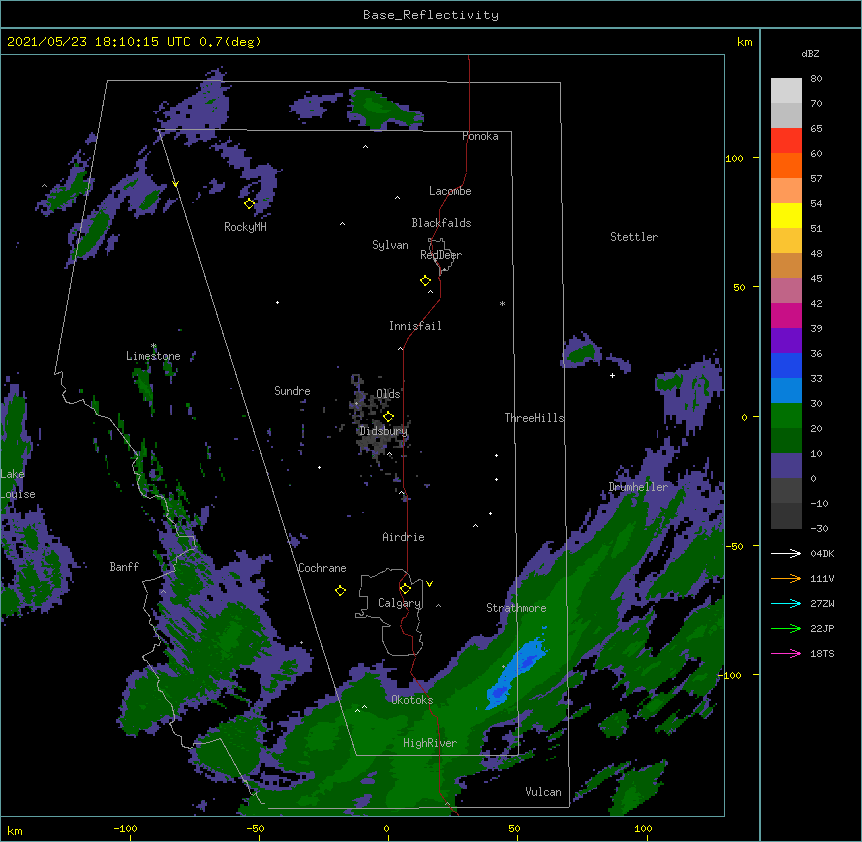Click the RockyMH label

(245, 227)
